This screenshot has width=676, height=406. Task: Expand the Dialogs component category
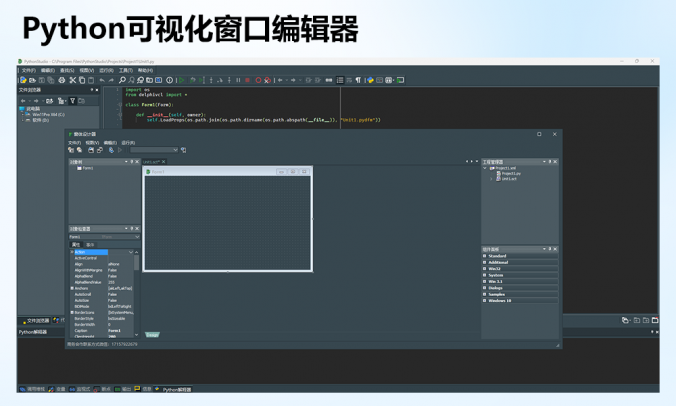(x=485, y=288)
